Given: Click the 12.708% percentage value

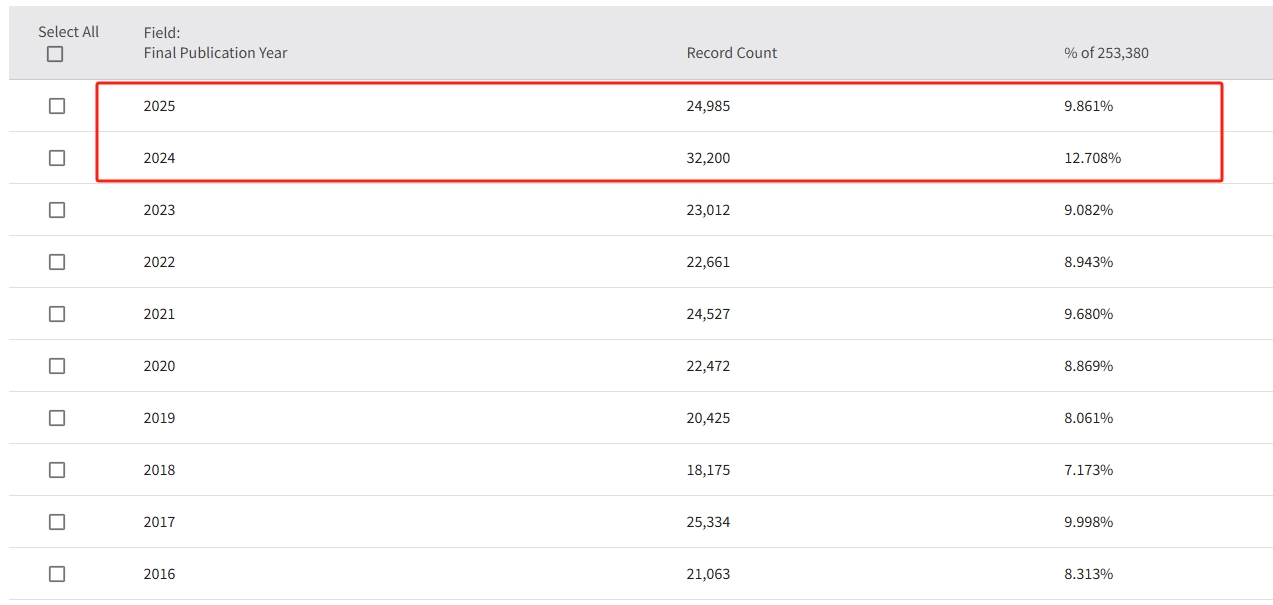Looking at the screenshot, I should point(1092,158).
